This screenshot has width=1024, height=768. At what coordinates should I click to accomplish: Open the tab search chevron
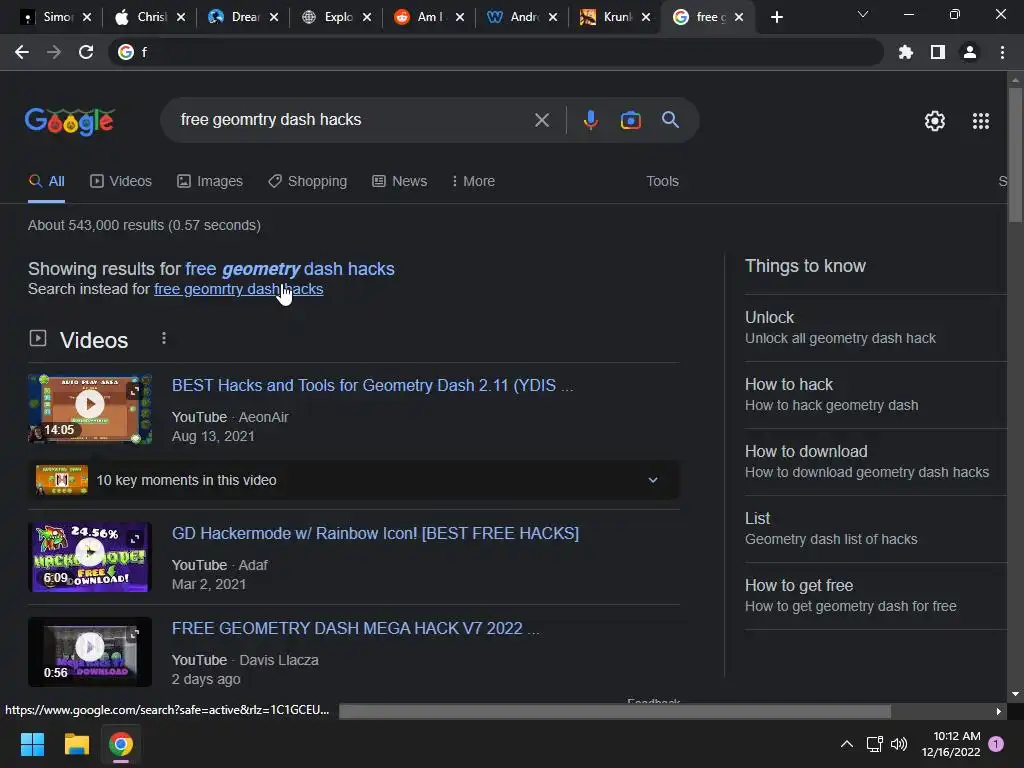pyautogui.click(x=863, y=14)
